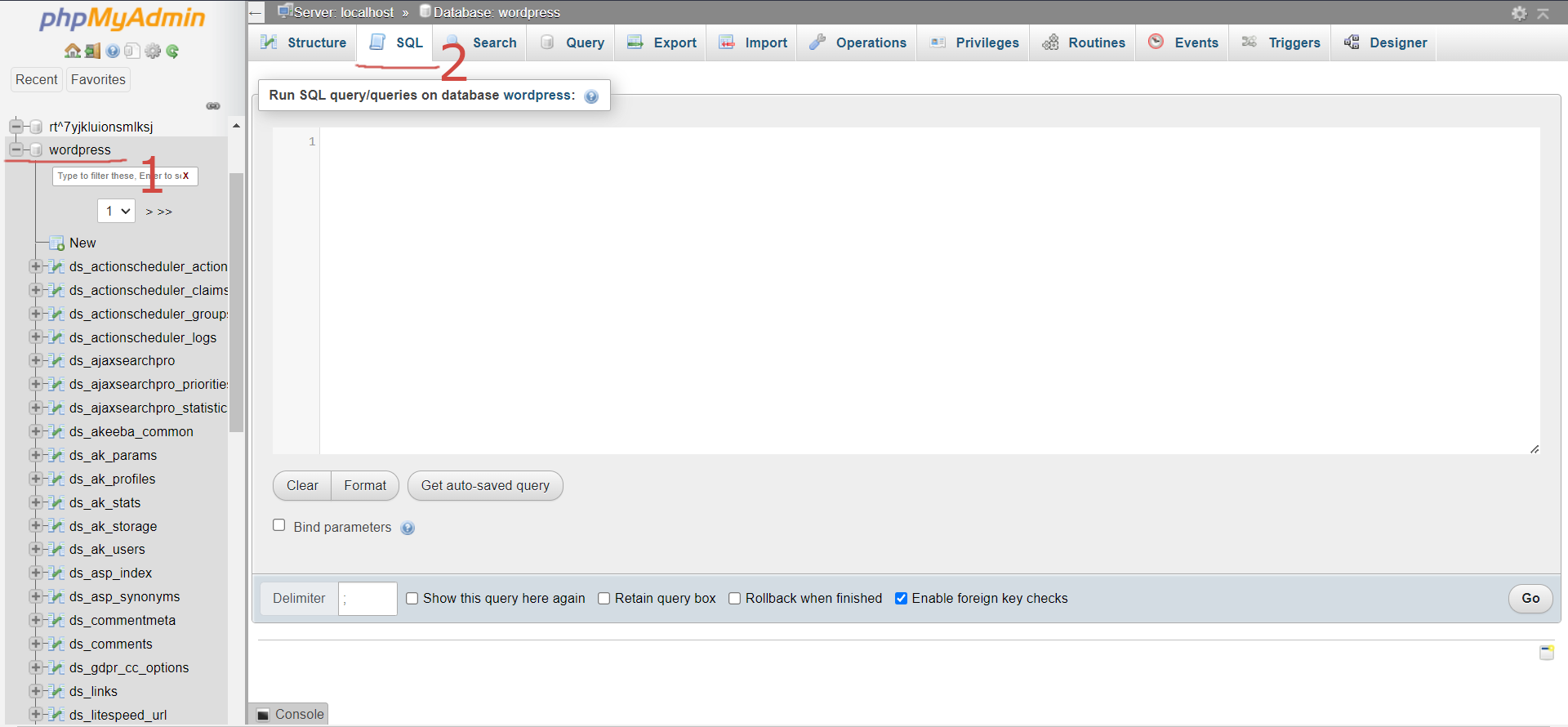Screen dimensions: 1568x727
Task: Collapse the rt^7yjkluionsmlksj database node
Action: pyautogui.click(x=16, y=126)
